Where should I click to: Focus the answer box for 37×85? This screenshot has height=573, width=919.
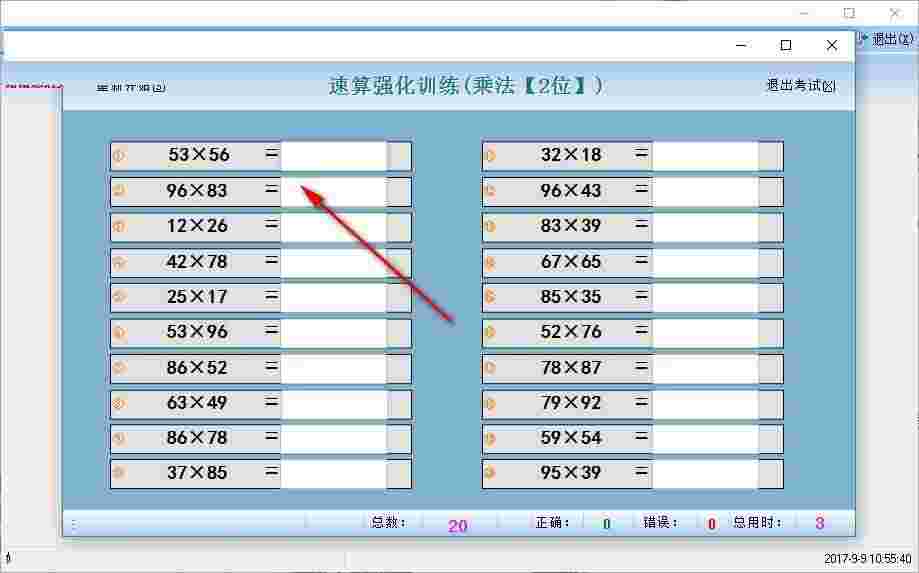(333, 474)
